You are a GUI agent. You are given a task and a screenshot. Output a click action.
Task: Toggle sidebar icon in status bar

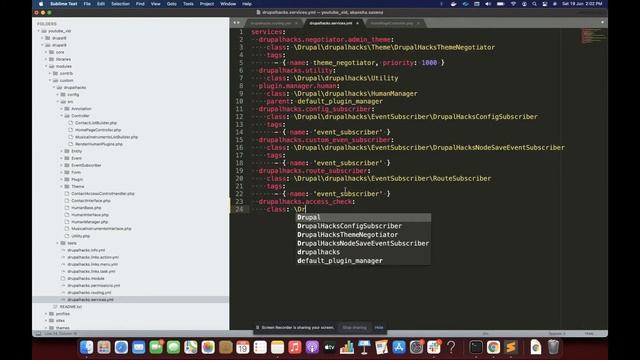tap(38, 333)
